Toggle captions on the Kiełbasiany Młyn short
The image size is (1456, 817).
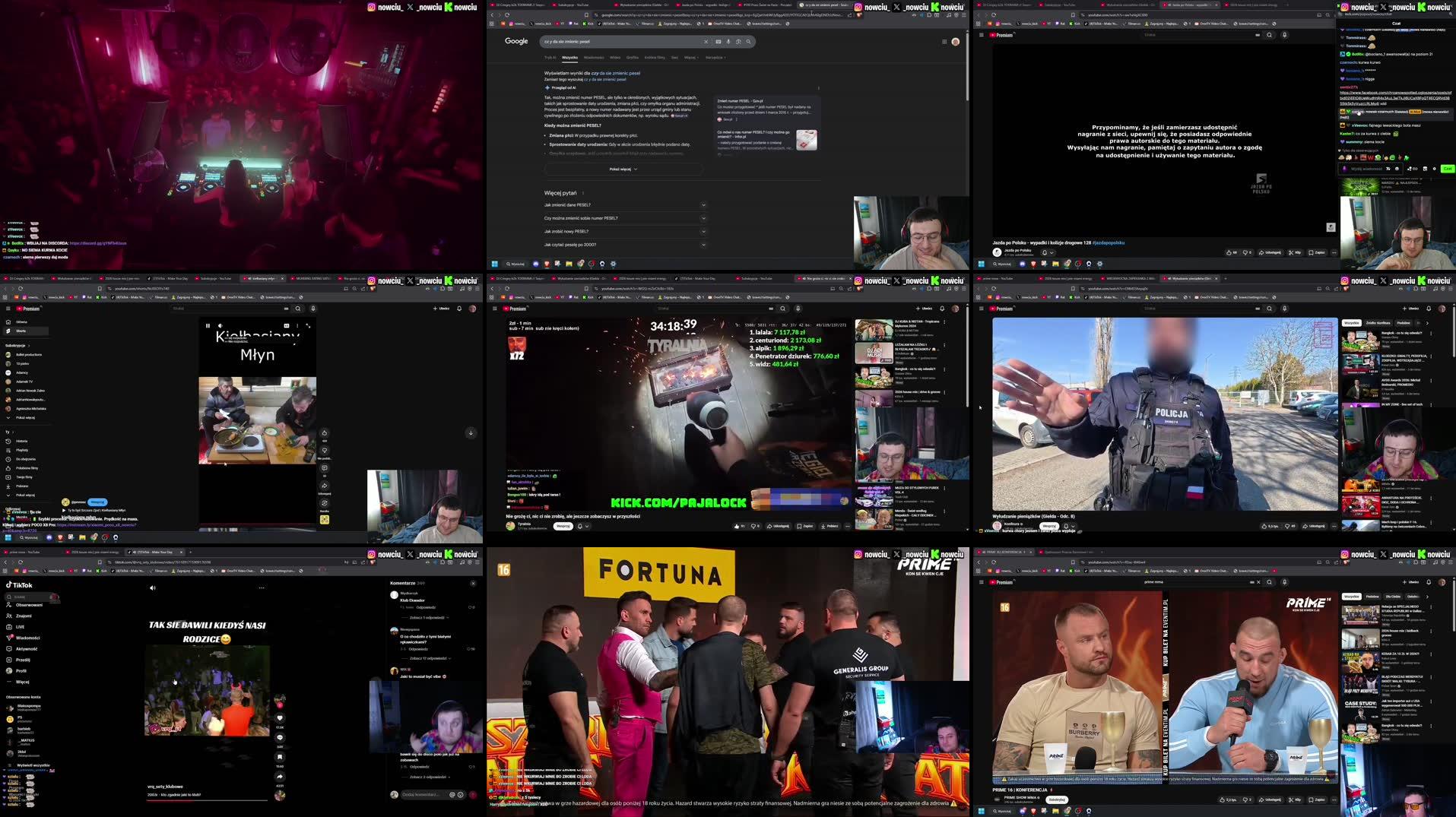coord(287,326)
